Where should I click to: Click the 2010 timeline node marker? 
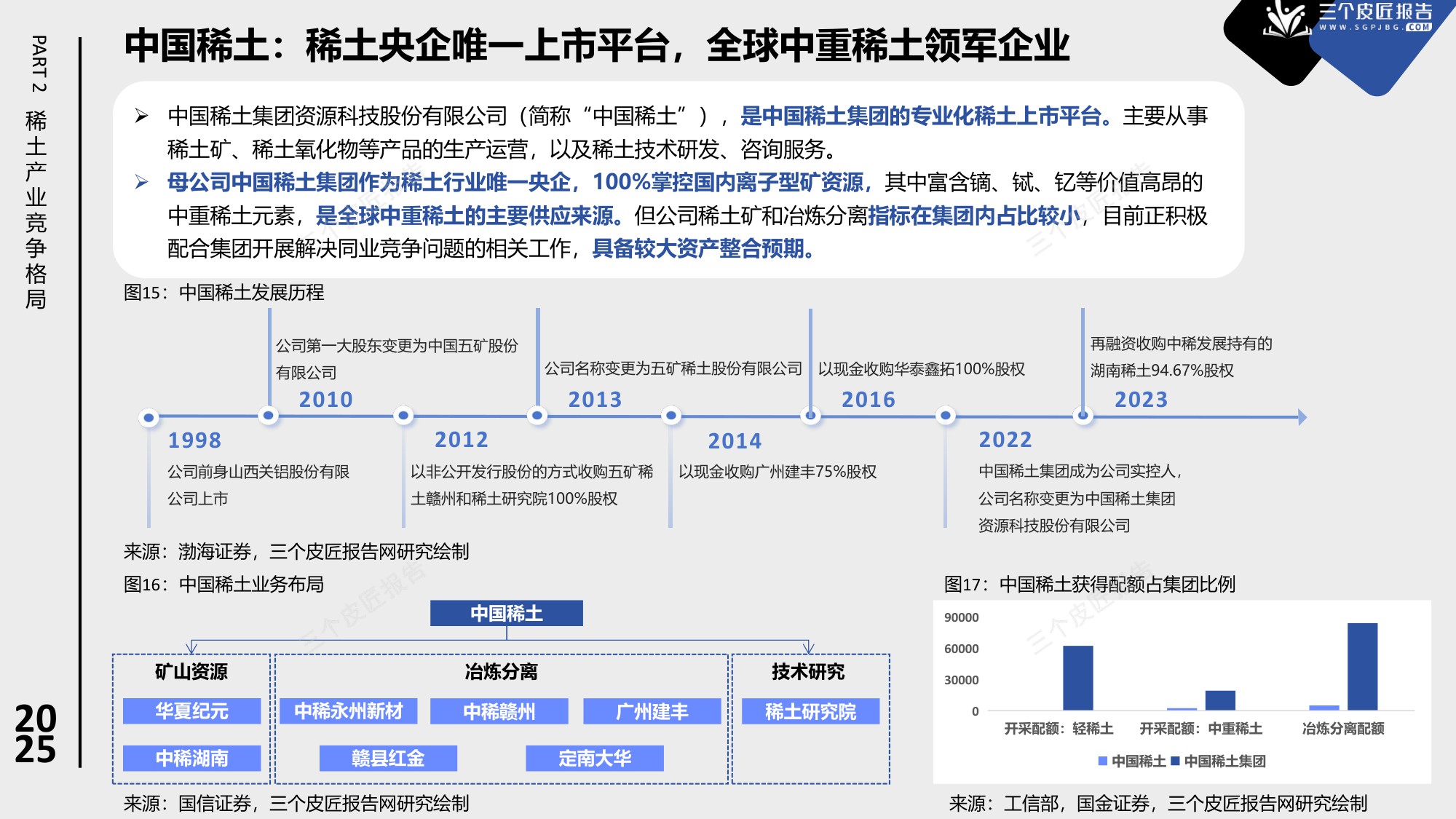(x=269, y=417)
